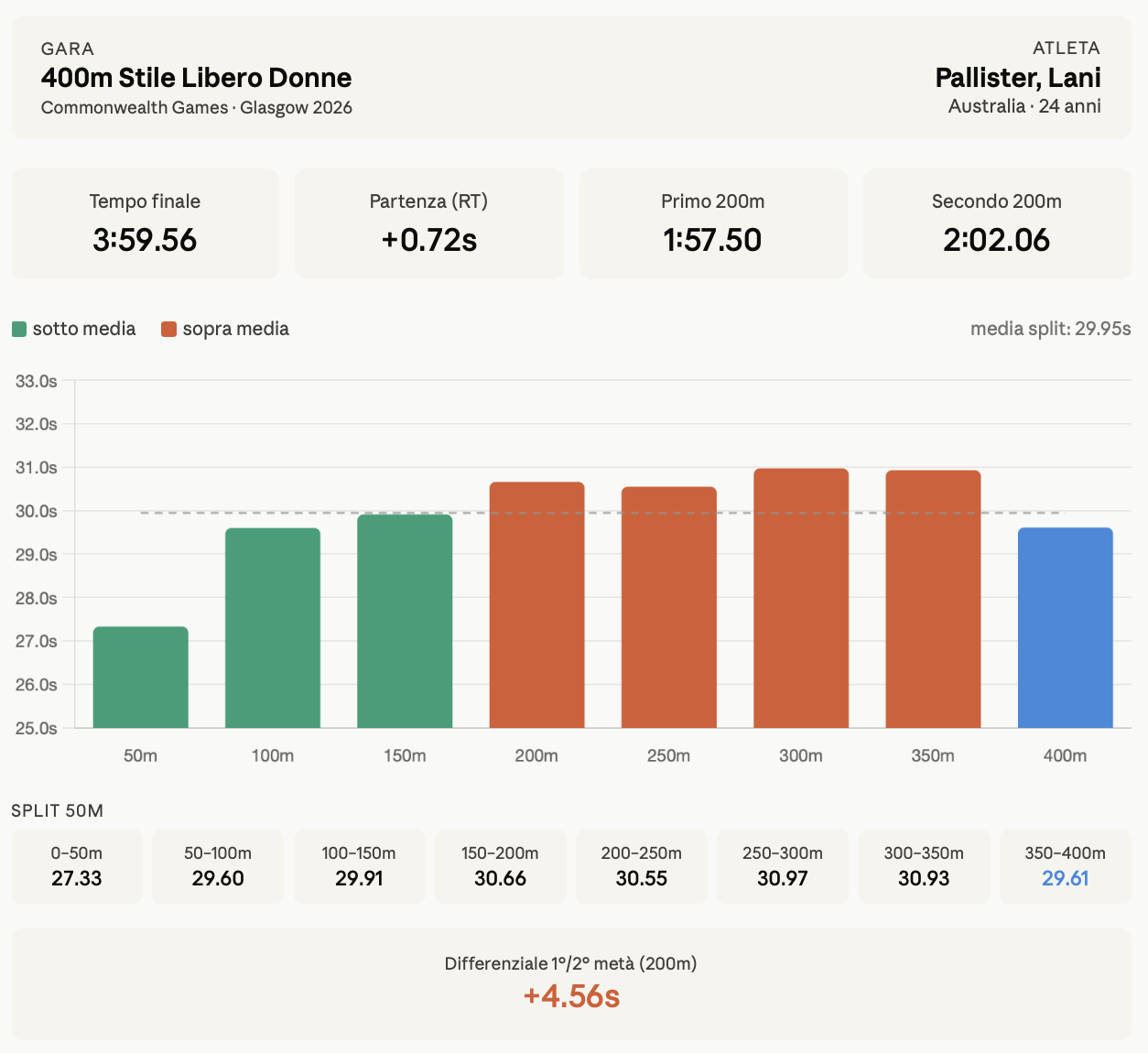Screen dimensions: 1148x1053
Task: Click the 'media split: 29.95s' label
Action: pos(1051,329)
